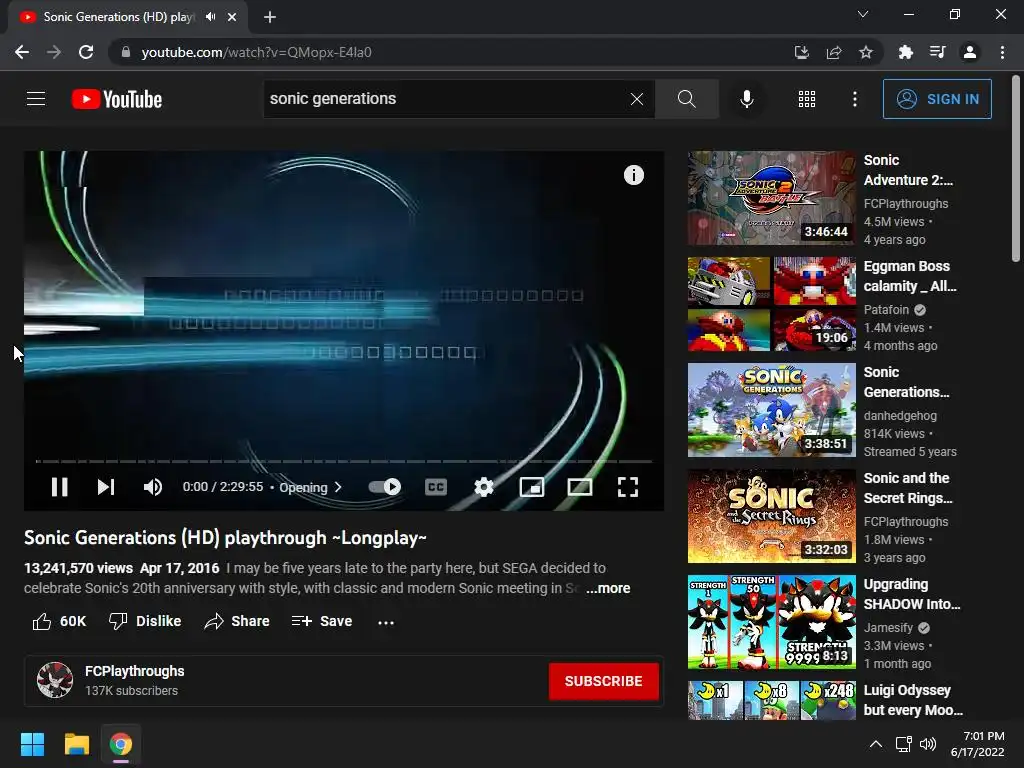Share this video

pos(237,621)
